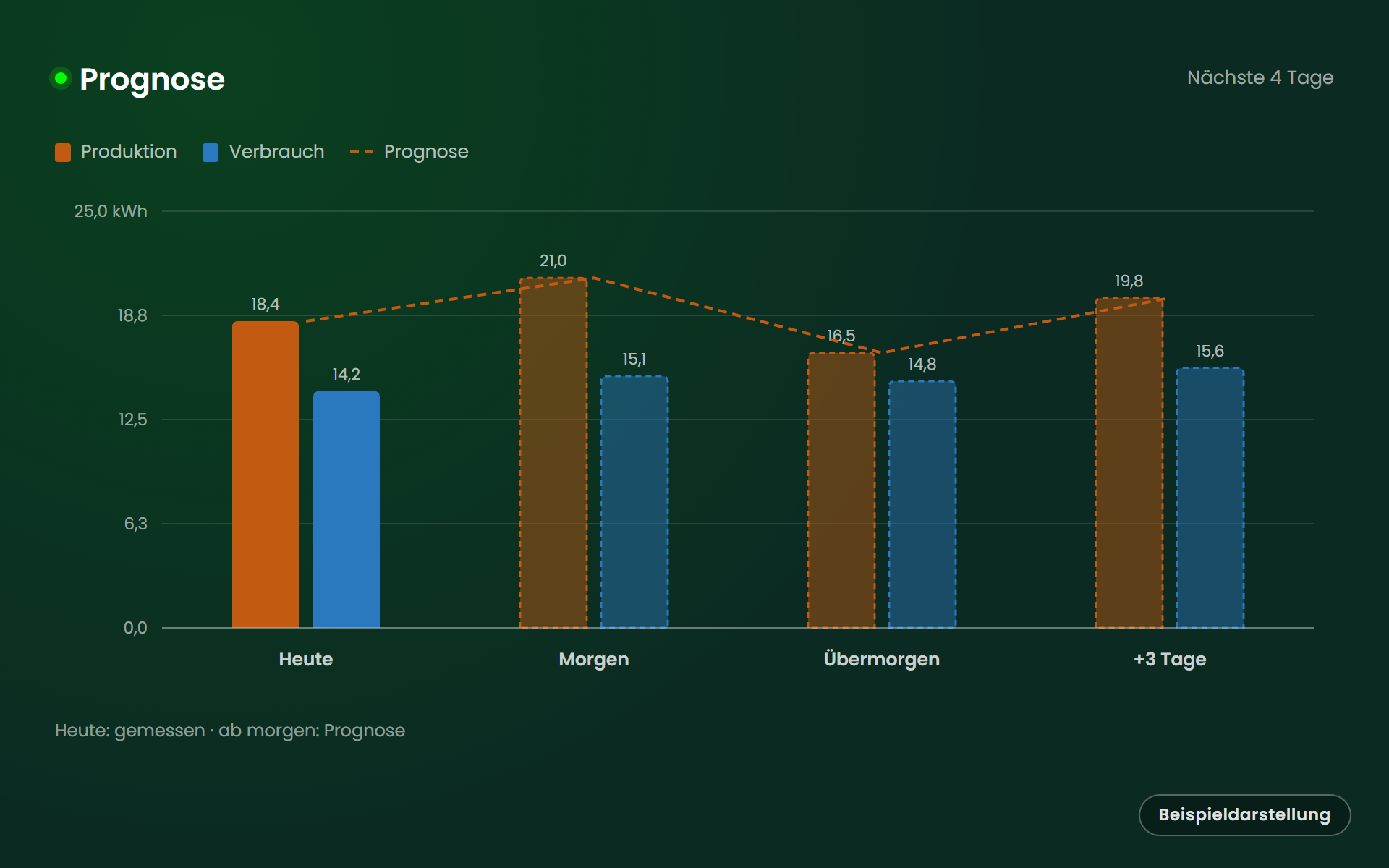Click the solid orange Heute production bar
This screenshot has height=868, width=1389.
coord(266,475)
